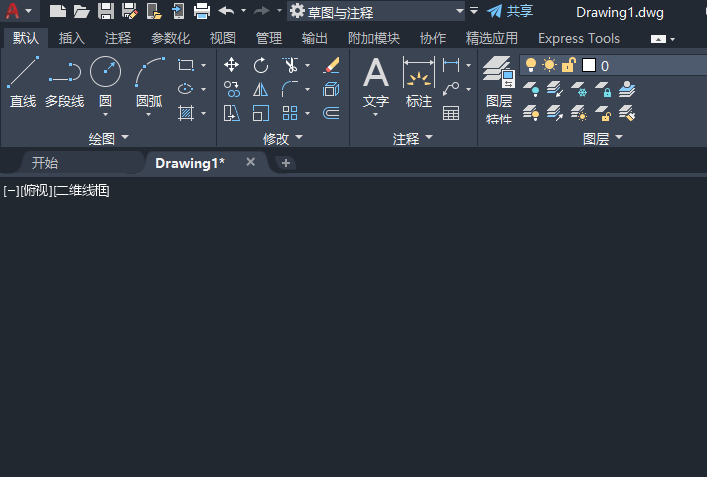
Task: Click the Plot printer icon
Action: pyautogui.click(x=202, y=11)
